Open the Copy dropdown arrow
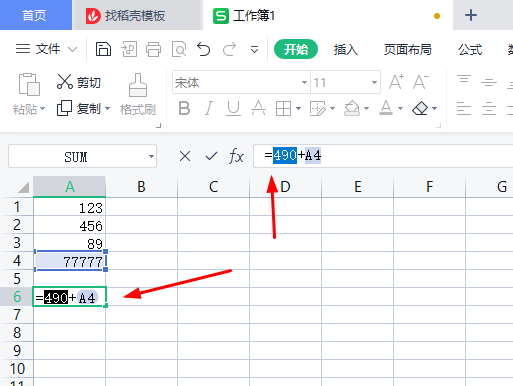 pyautogui.click(x=107, y=109)
